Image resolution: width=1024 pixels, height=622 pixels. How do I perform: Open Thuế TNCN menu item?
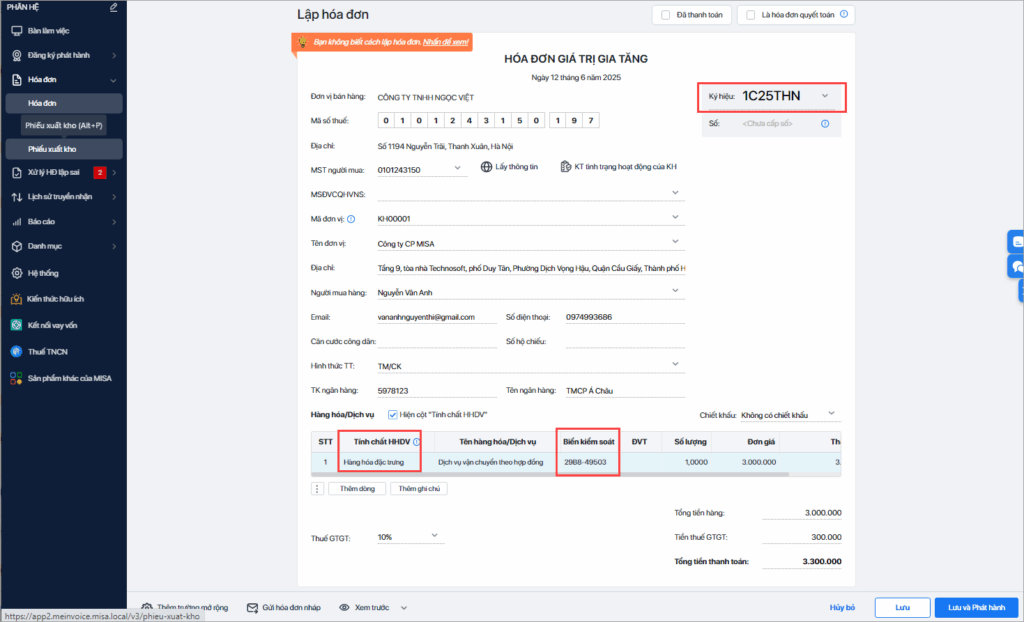pyautogui.click(x=48, y=352)
